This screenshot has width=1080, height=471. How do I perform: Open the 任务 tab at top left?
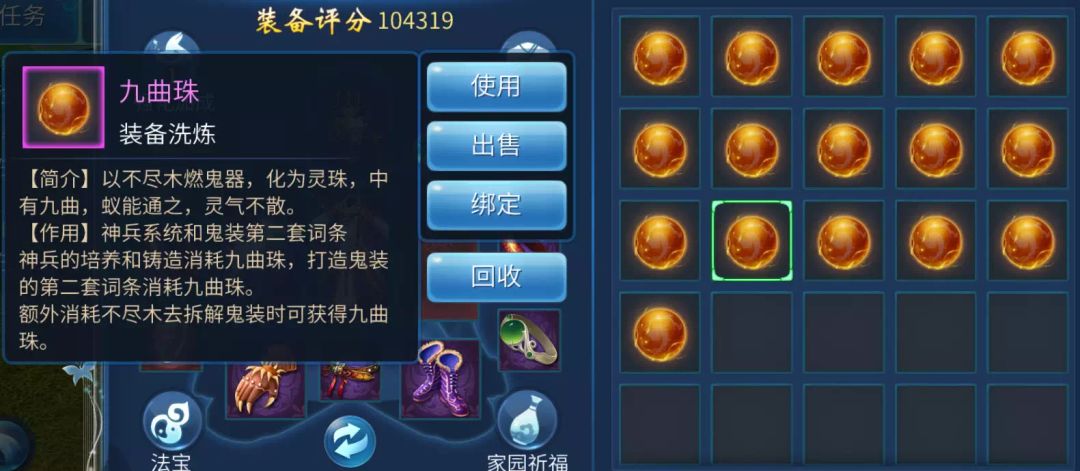tap(23, 16)
